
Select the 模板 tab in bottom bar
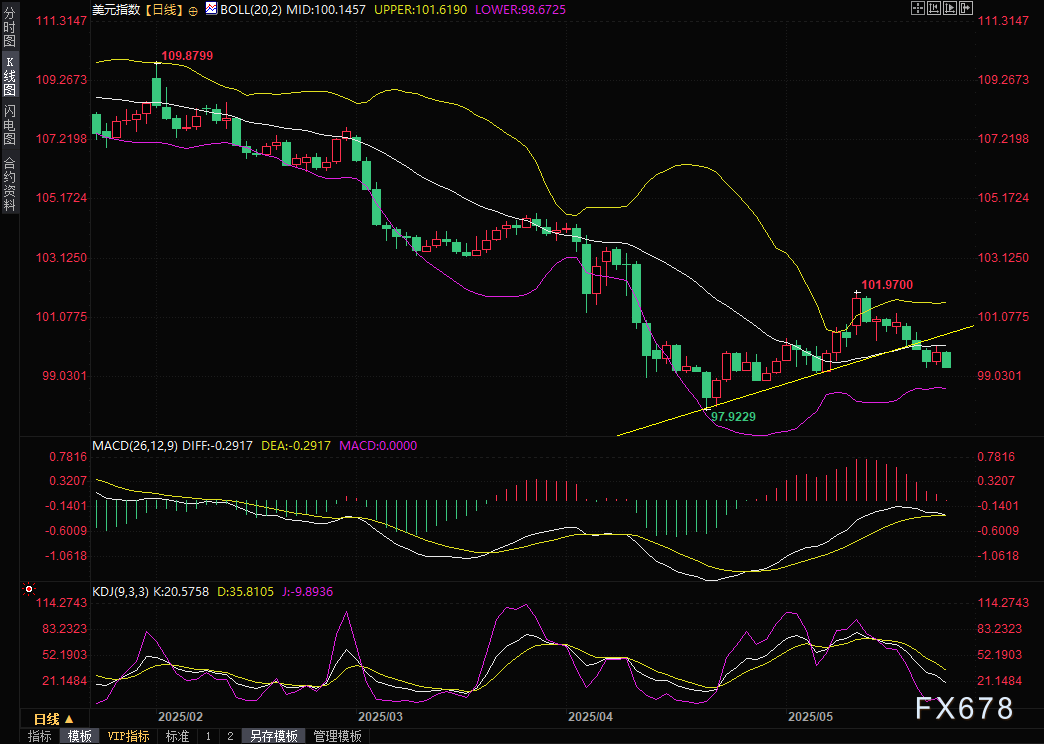point(80,736)
